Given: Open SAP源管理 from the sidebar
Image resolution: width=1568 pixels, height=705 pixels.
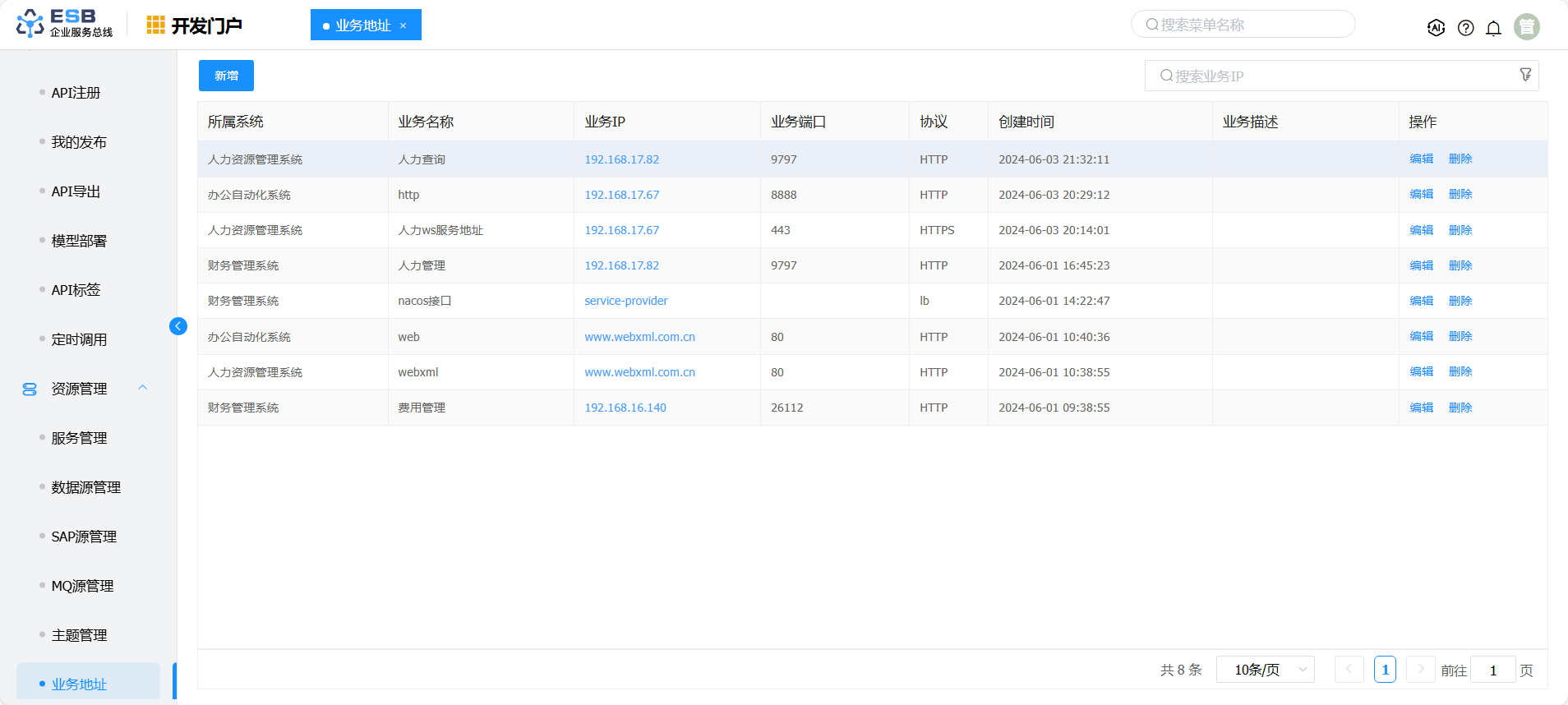Looking at the screenshot, I should point(84,537).
